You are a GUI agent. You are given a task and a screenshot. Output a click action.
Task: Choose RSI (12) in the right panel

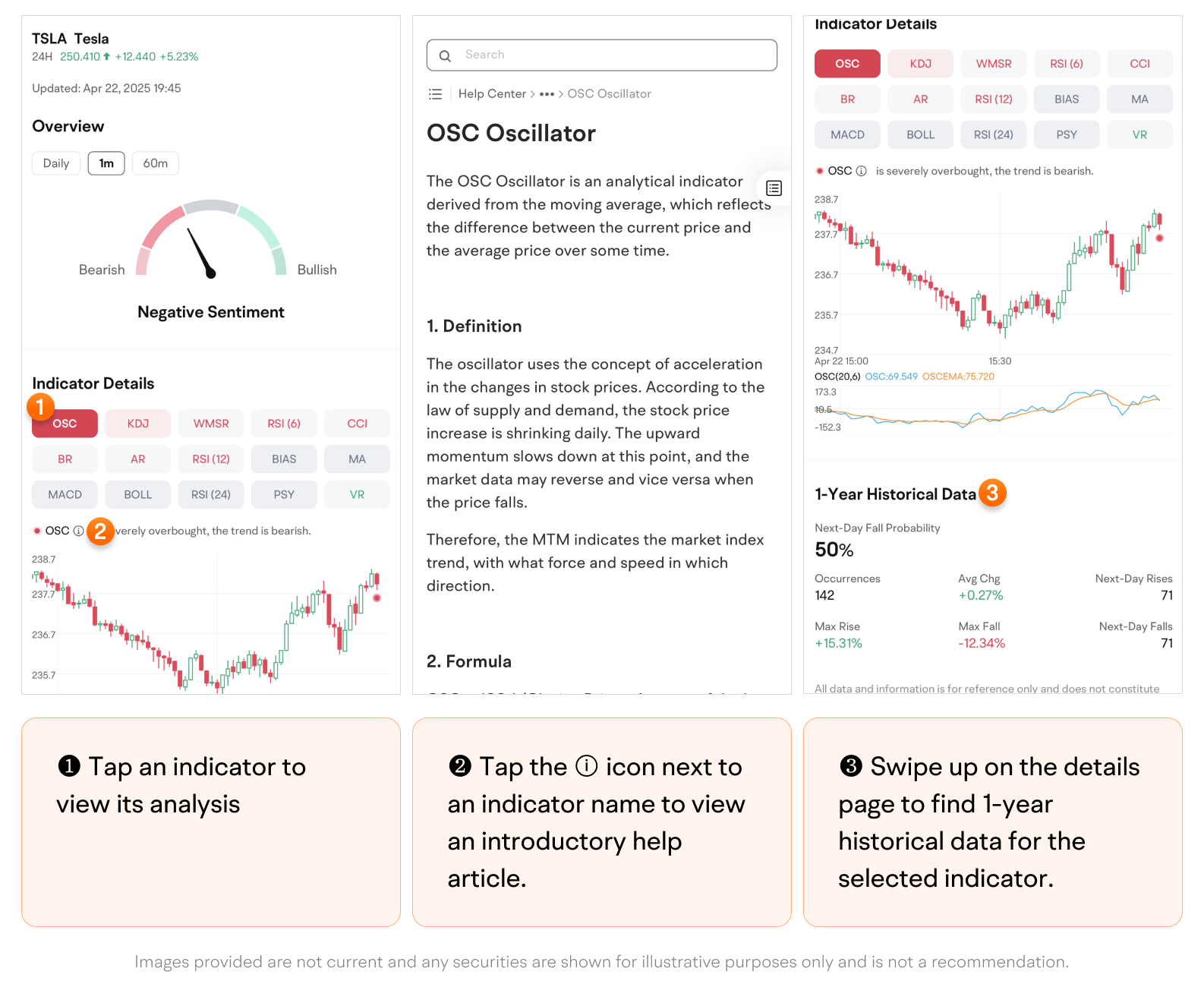click(993, 99)
